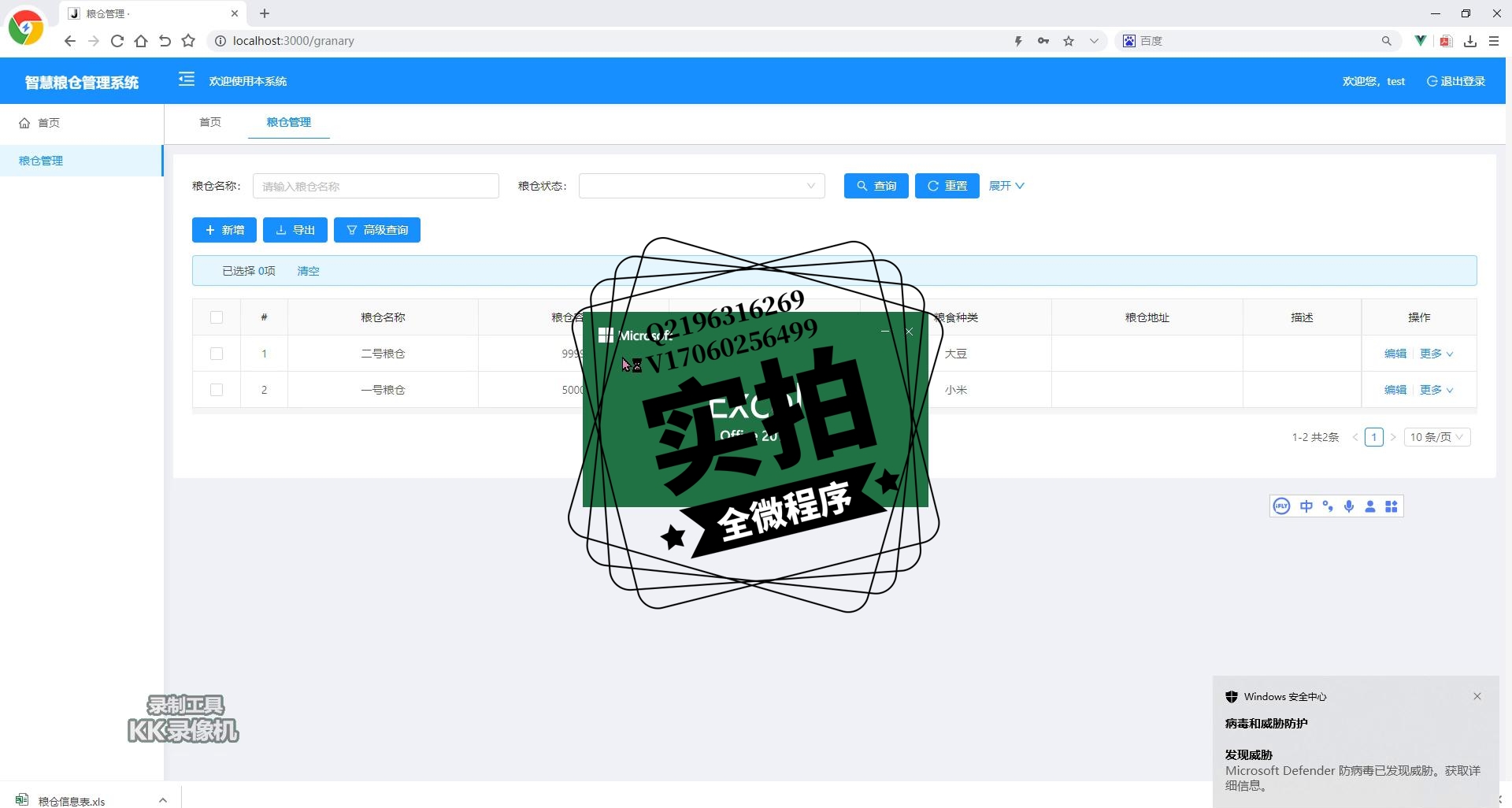
Task: Open 高级查询 advanced search
Action: point(377,230)
